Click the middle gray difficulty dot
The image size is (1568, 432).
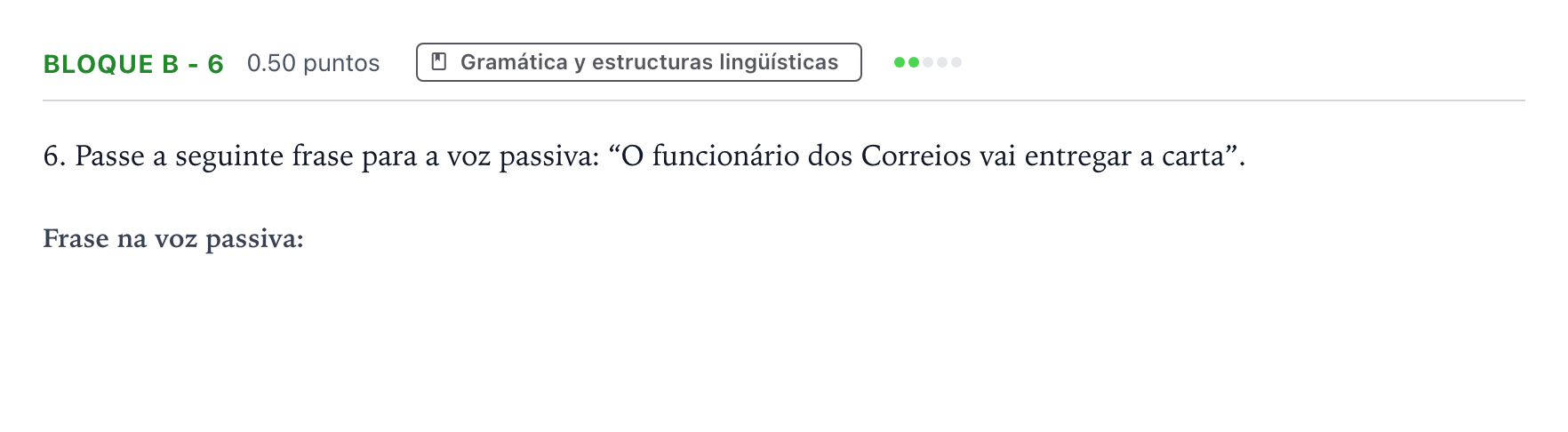tap(942, 62)
